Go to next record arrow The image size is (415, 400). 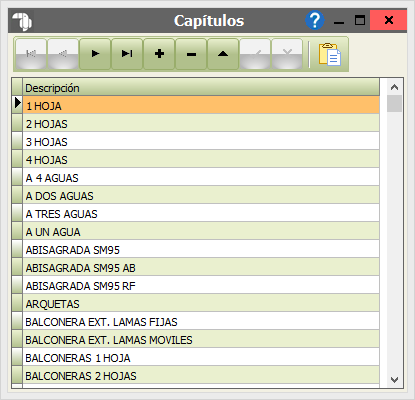click(x=95, y=54)
